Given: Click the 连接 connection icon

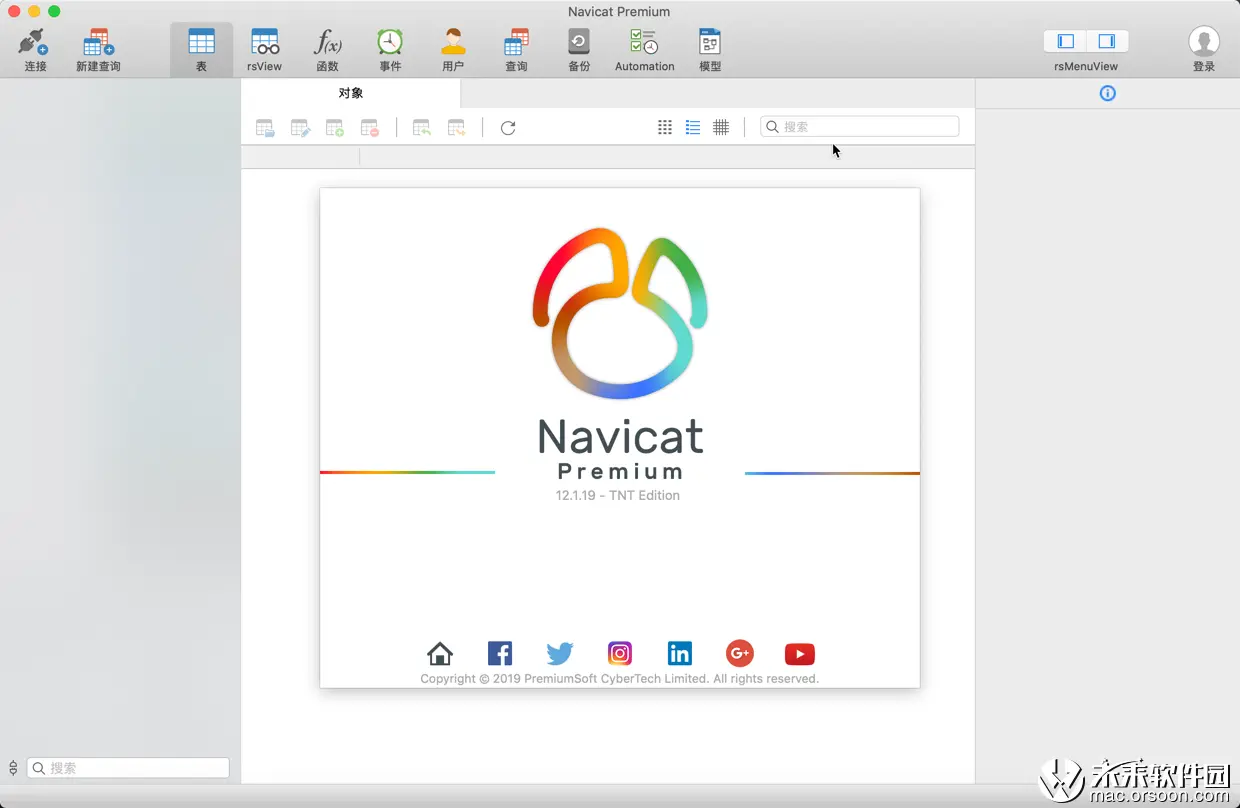Looking at the screenshot, I should [35, 42].
